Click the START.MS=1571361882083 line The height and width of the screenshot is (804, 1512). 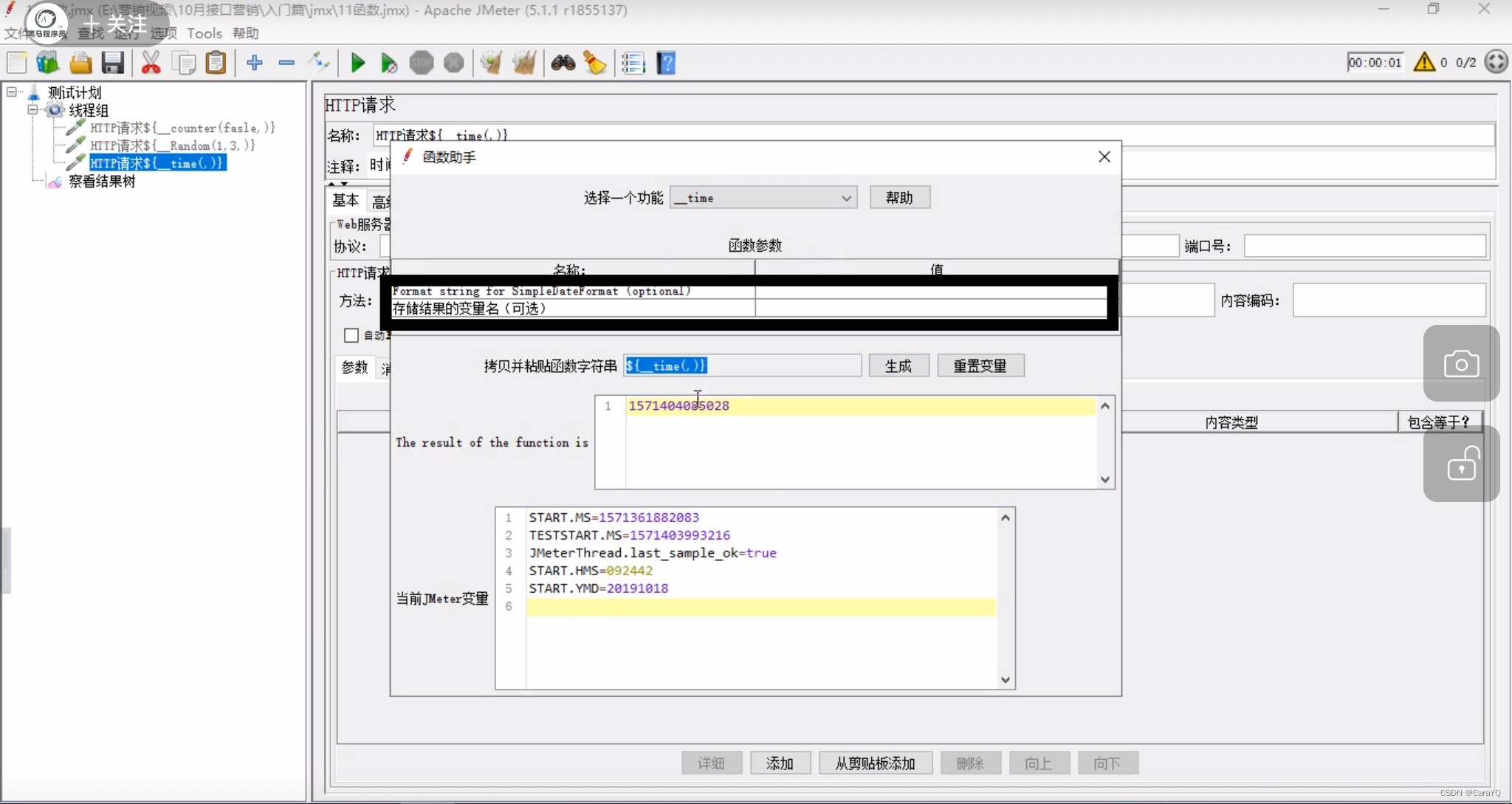tap(614, 518)
